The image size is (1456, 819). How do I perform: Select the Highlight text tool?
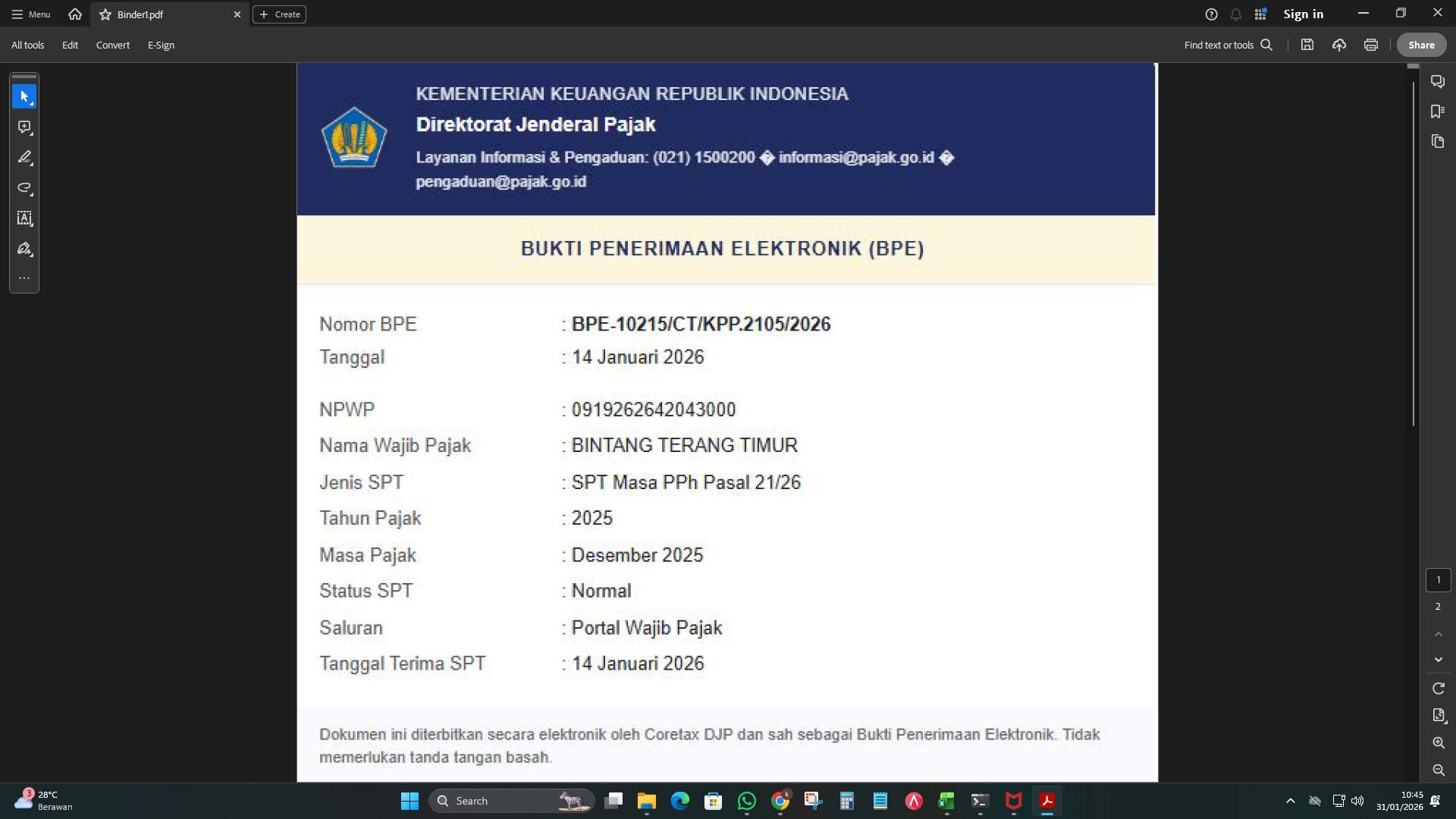[x=24, y=157]
